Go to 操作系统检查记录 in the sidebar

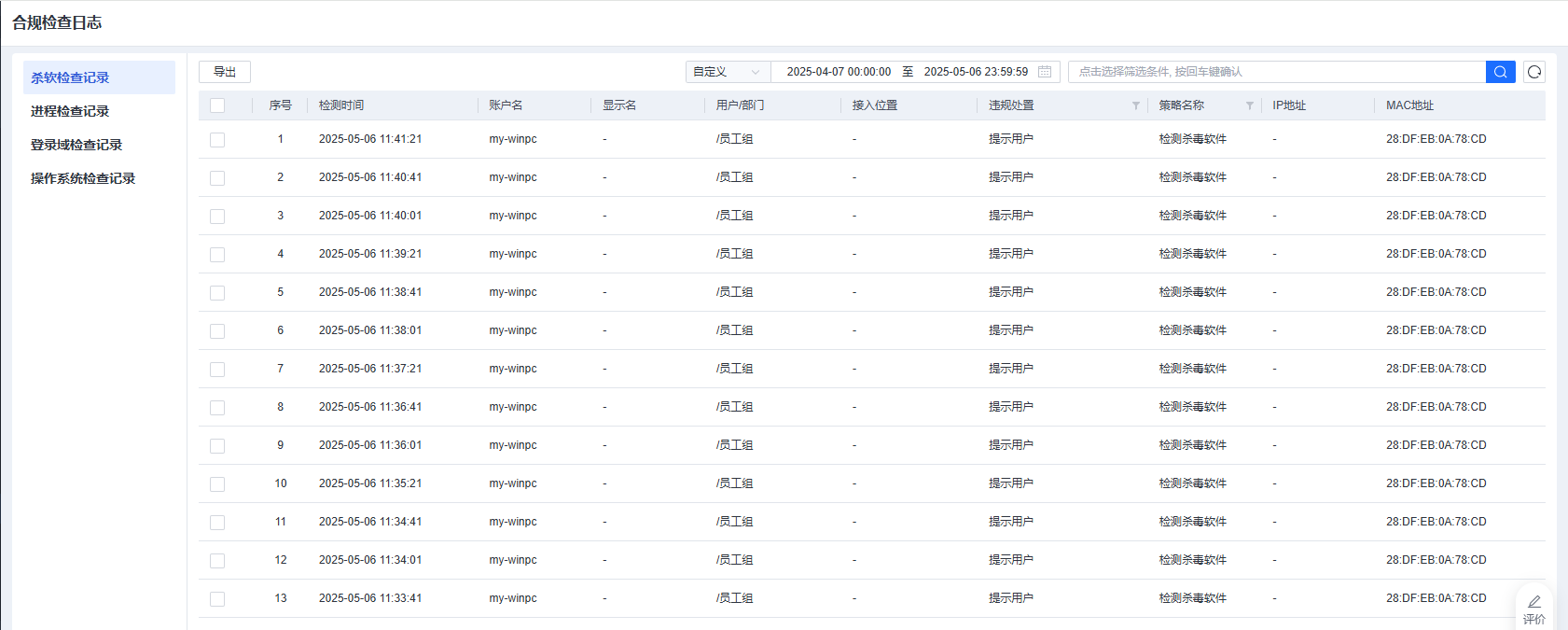pos(83,178)
